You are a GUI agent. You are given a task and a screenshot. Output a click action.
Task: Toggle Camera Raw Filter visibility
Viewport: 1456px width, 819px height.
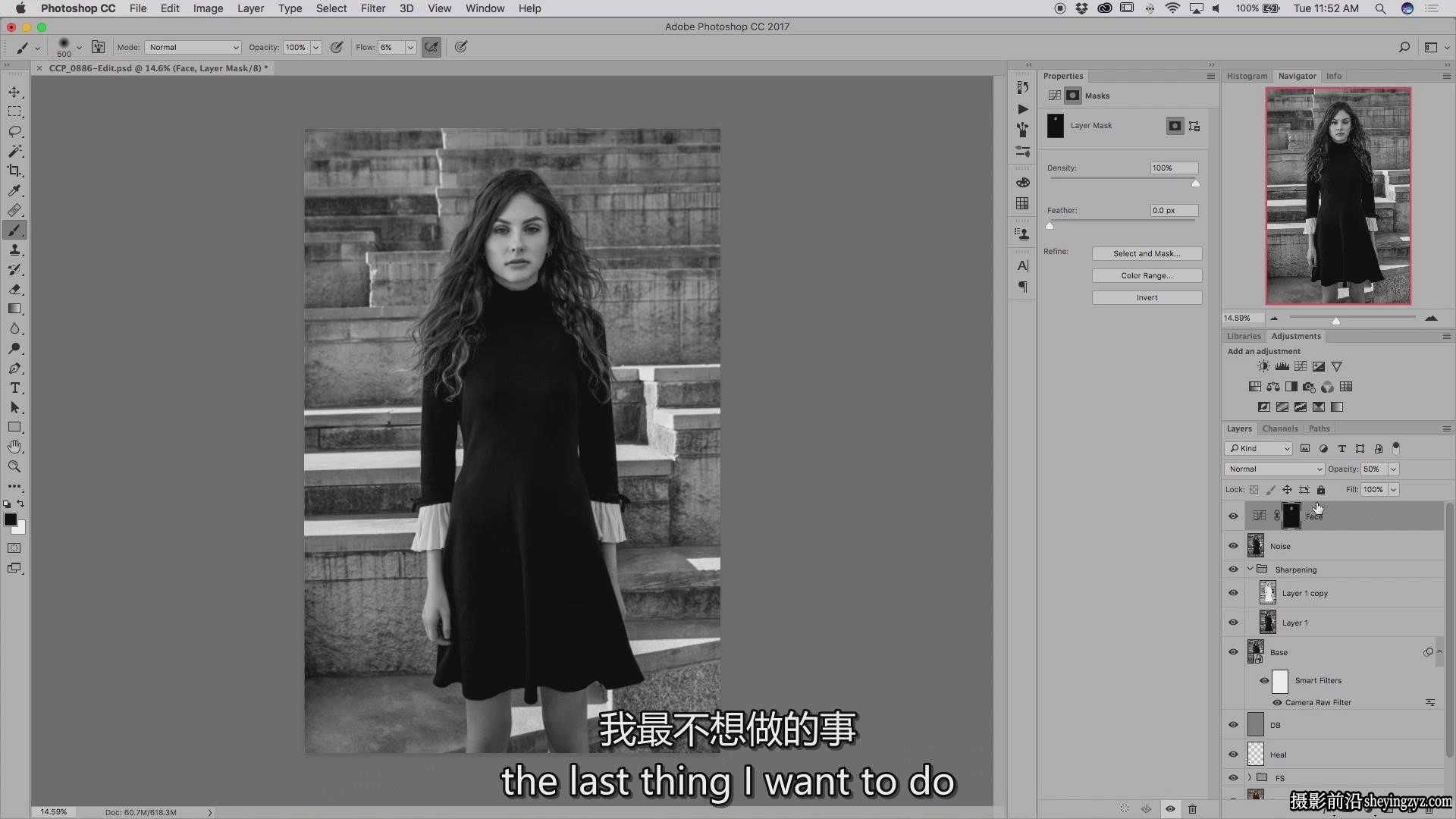[1277, 702]
